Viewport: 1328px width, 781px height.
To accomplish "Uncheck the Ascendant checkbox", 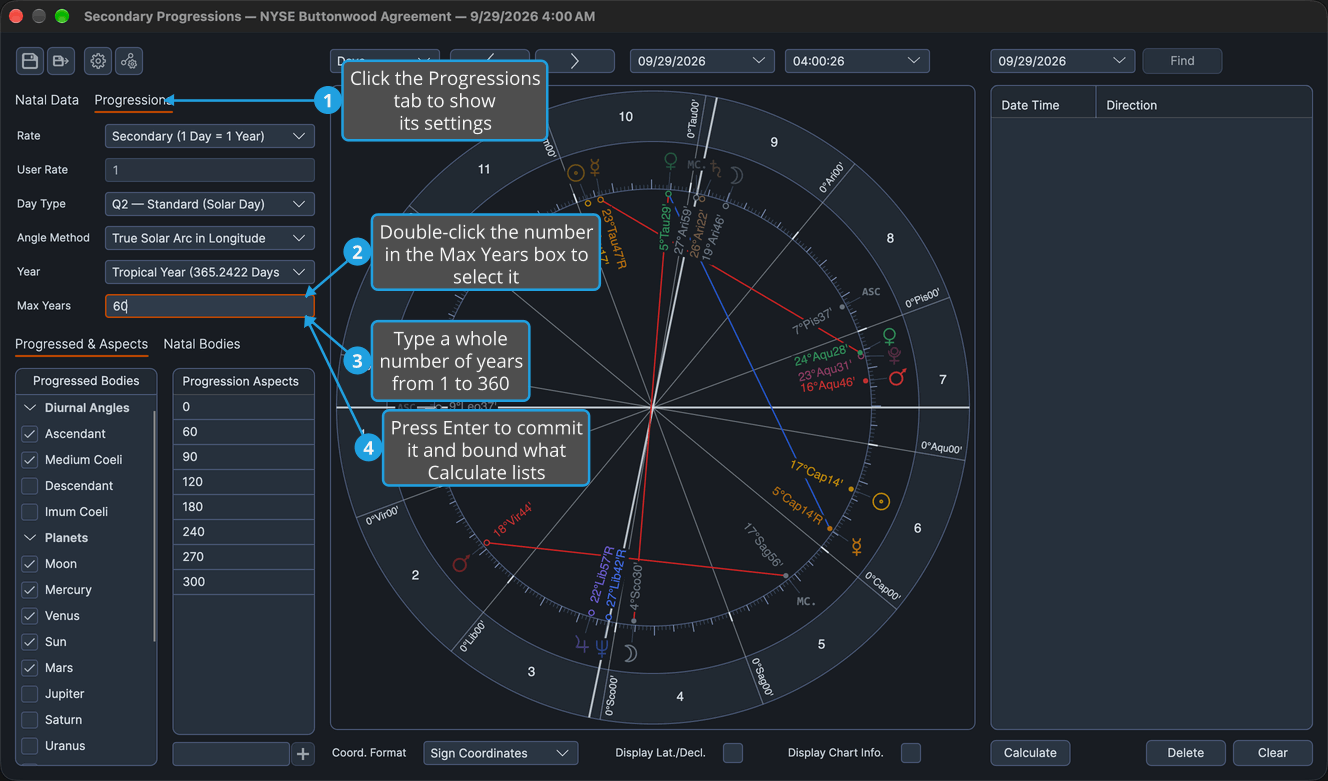I will coord(30,434).
